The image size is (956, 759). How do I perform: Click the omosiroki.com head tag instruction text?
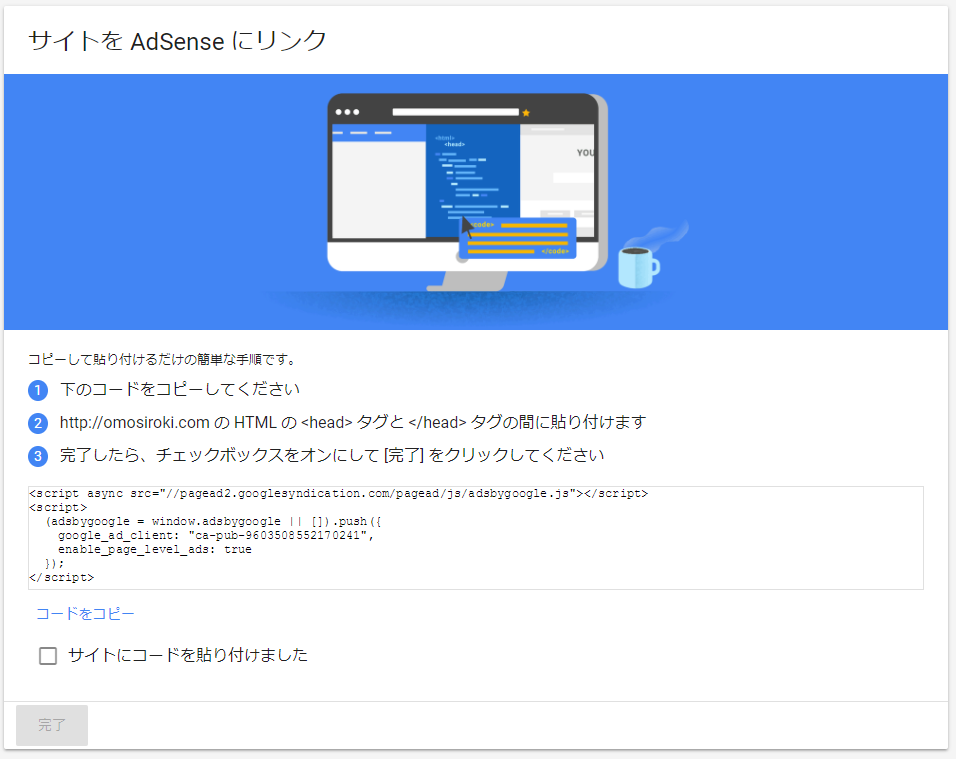(352, 422)
